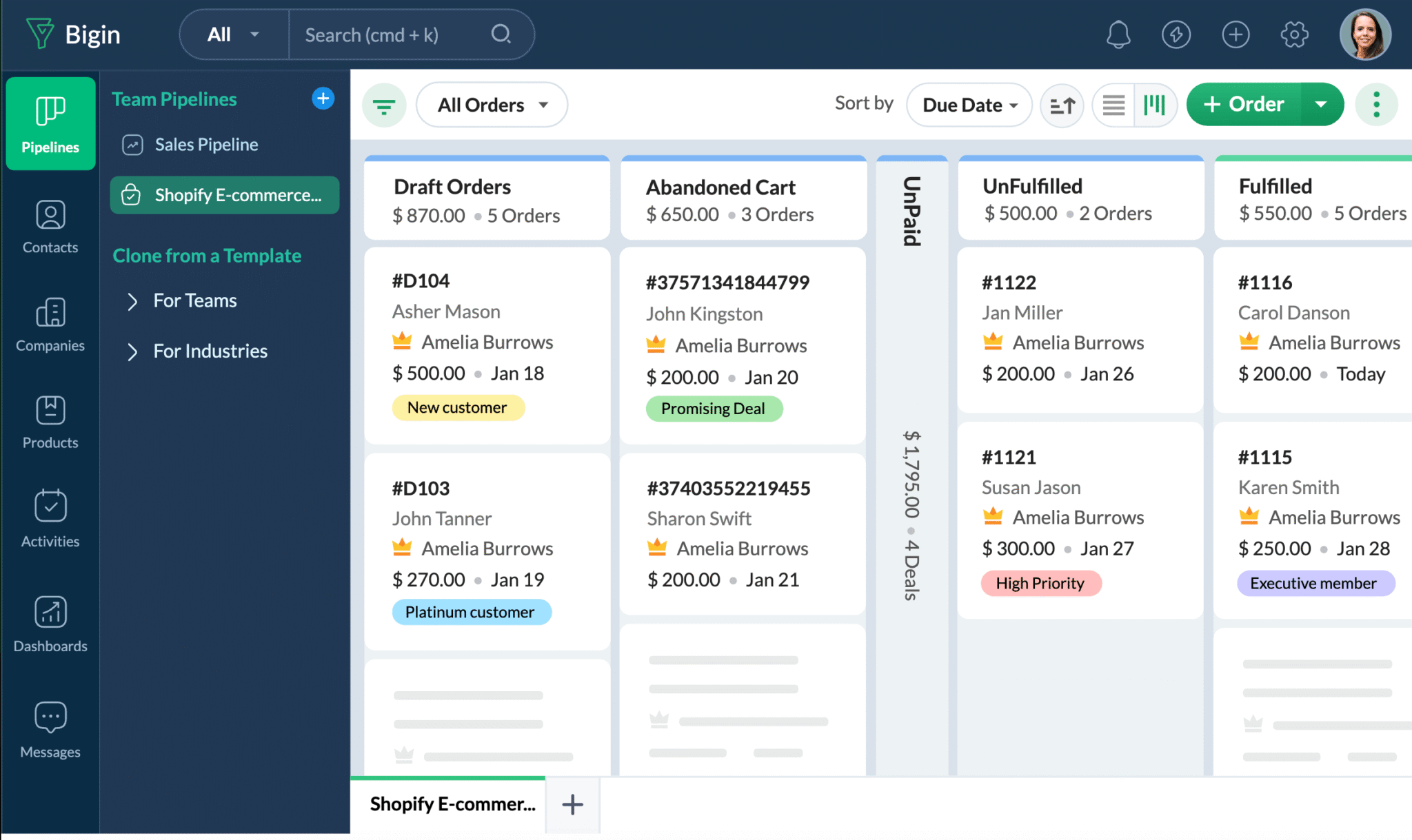Open the settings gear icon

pyautogui.click(x=1294, y=34)
